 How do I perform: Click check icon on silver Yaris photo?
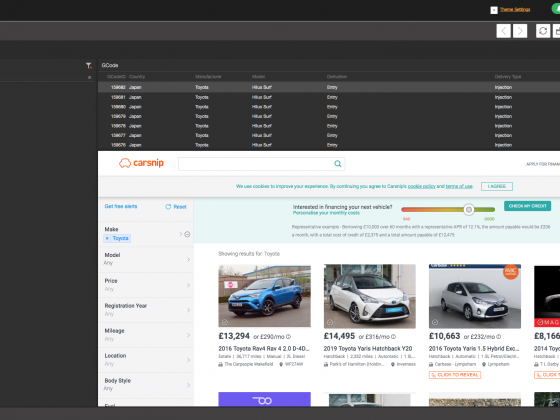435,322
